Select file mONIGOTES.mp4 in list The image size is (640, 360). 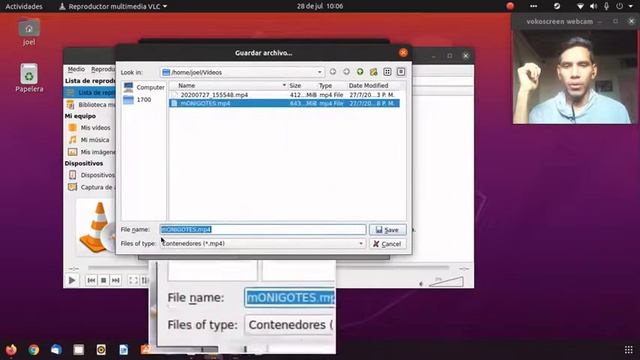pos(284,103)
